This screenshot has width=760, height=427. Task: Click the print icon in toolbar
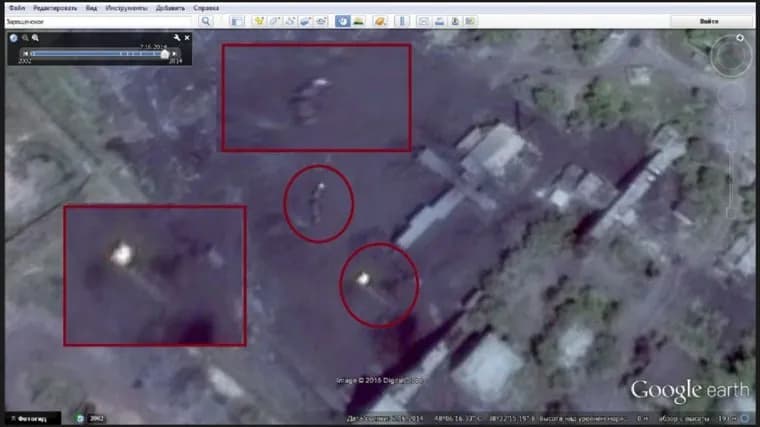(x=440, y=21)
